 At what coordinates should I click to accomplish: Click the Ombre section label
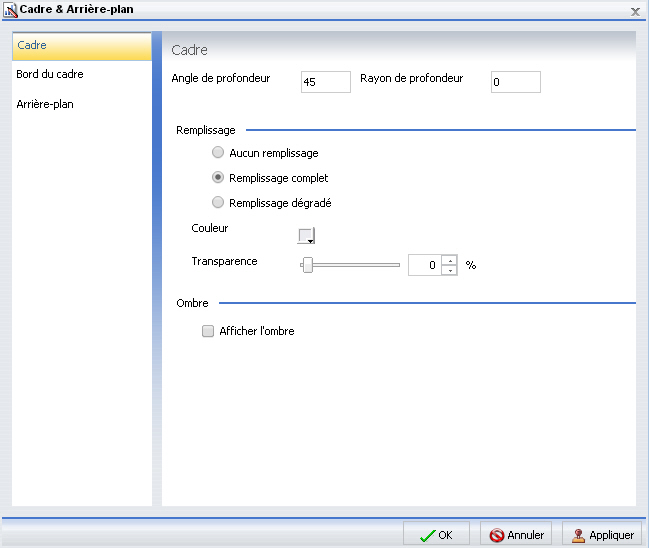click(192, 303)
